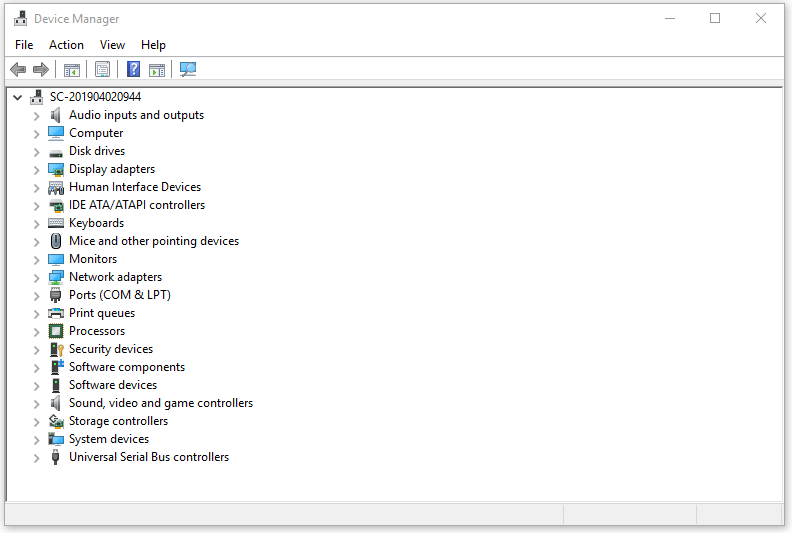Click the Software devices icon
The width and height of the screenshot is (792, 533).
click(56, 385)
